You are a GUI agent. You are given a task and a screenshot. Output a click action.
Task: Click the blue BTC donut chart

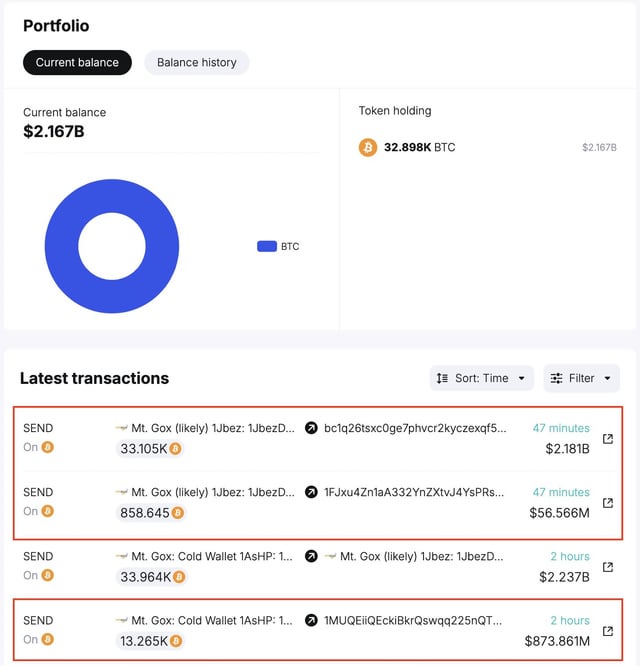[64, 247]
